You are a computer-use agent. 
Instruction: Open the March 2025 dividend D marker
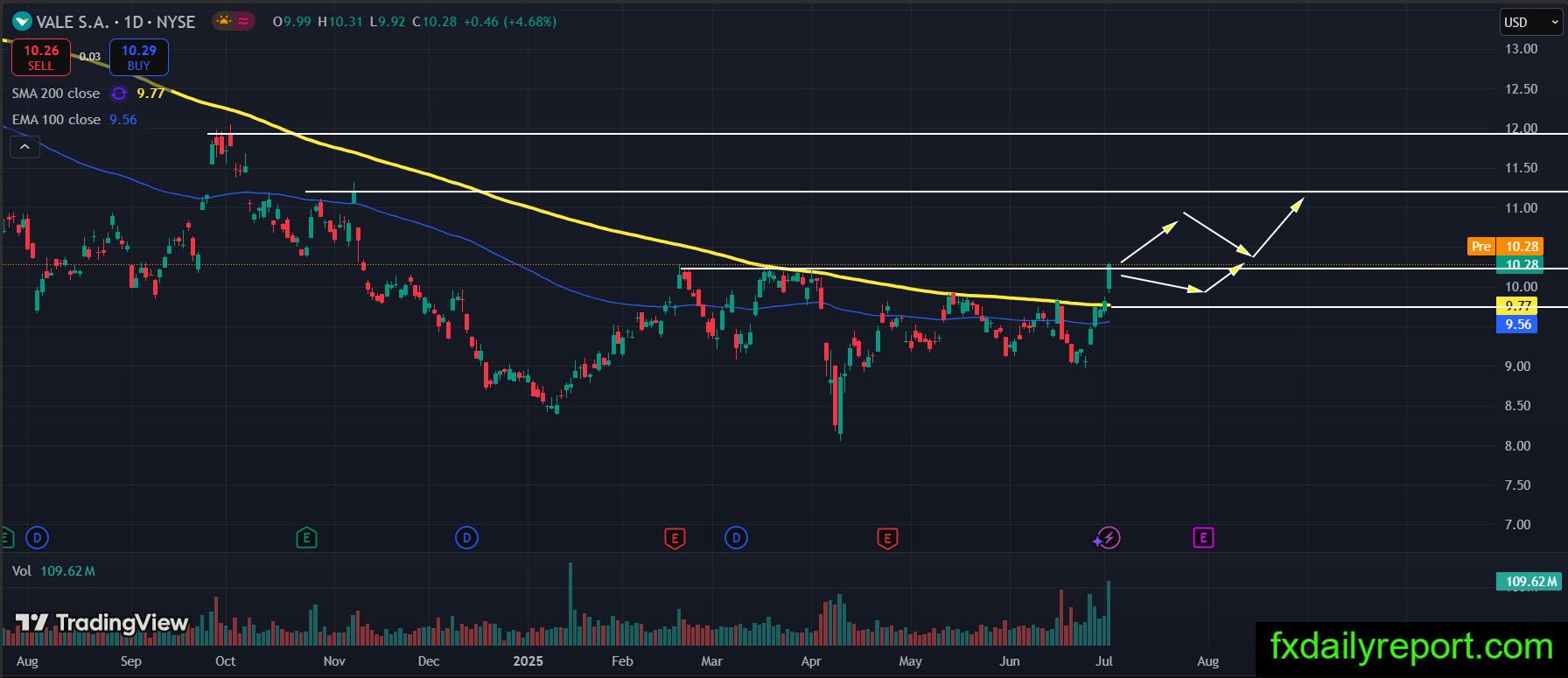coord(736,537)
